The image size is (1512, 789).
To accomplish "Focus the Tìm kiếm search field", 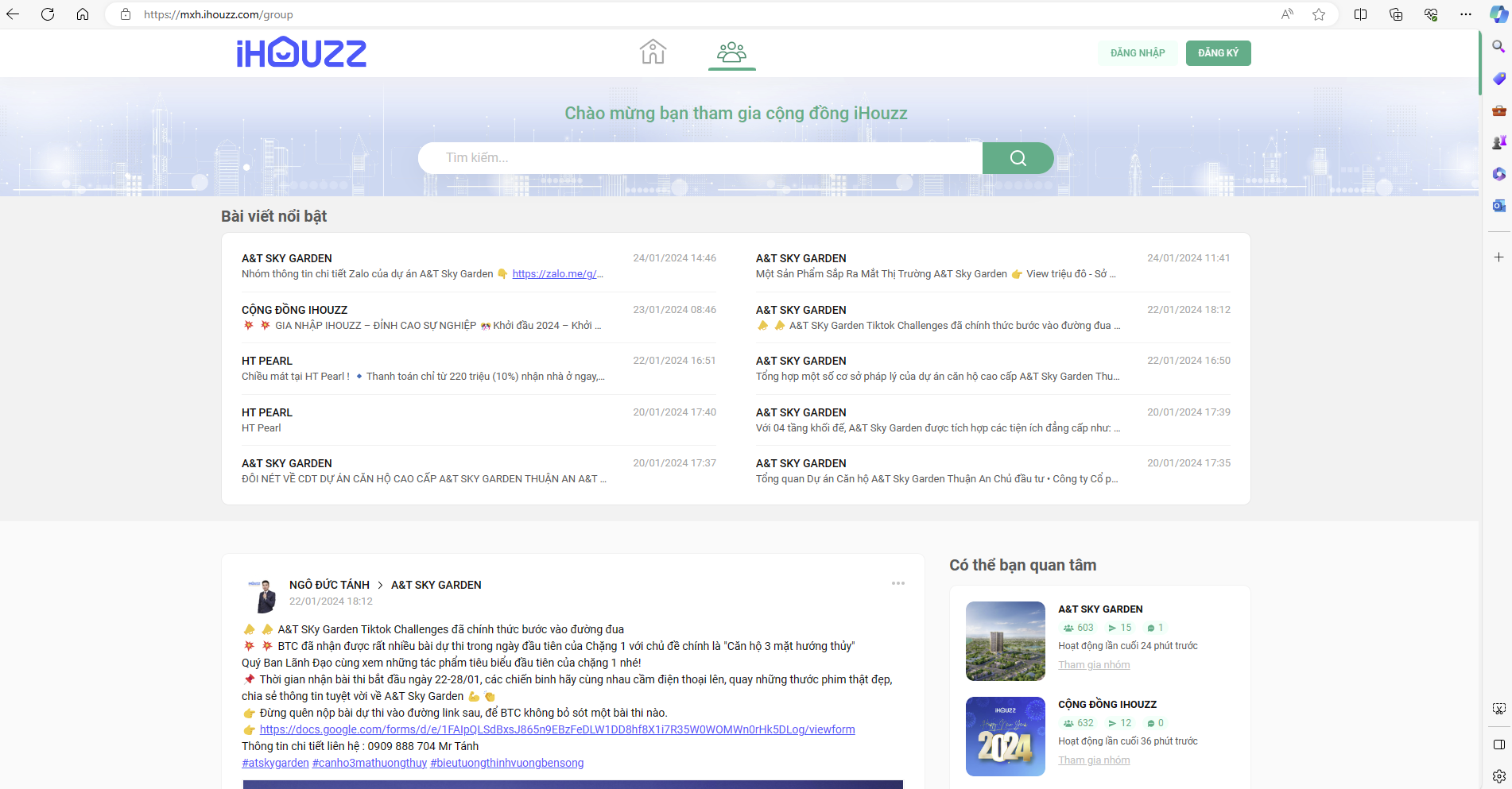I will [700, 158].
